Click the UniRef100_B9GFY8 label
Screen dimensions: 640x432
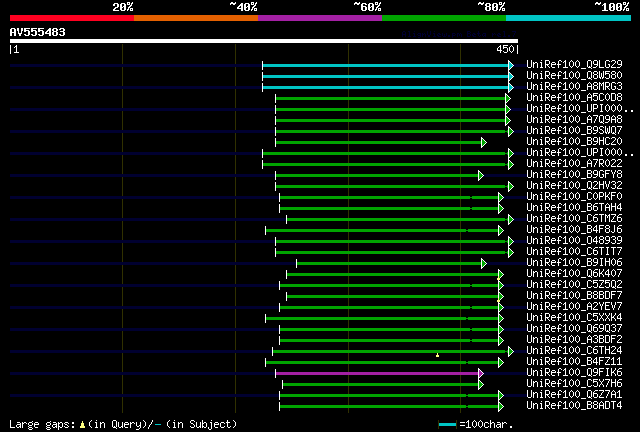point(574,174)
